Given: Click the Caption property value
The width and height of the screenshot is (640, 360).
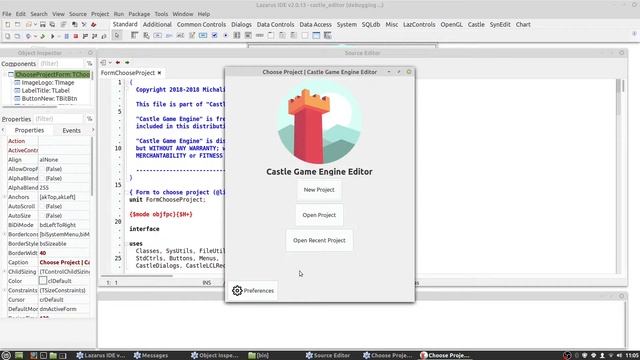Looking at the screenshot, I should coord(64,262).
